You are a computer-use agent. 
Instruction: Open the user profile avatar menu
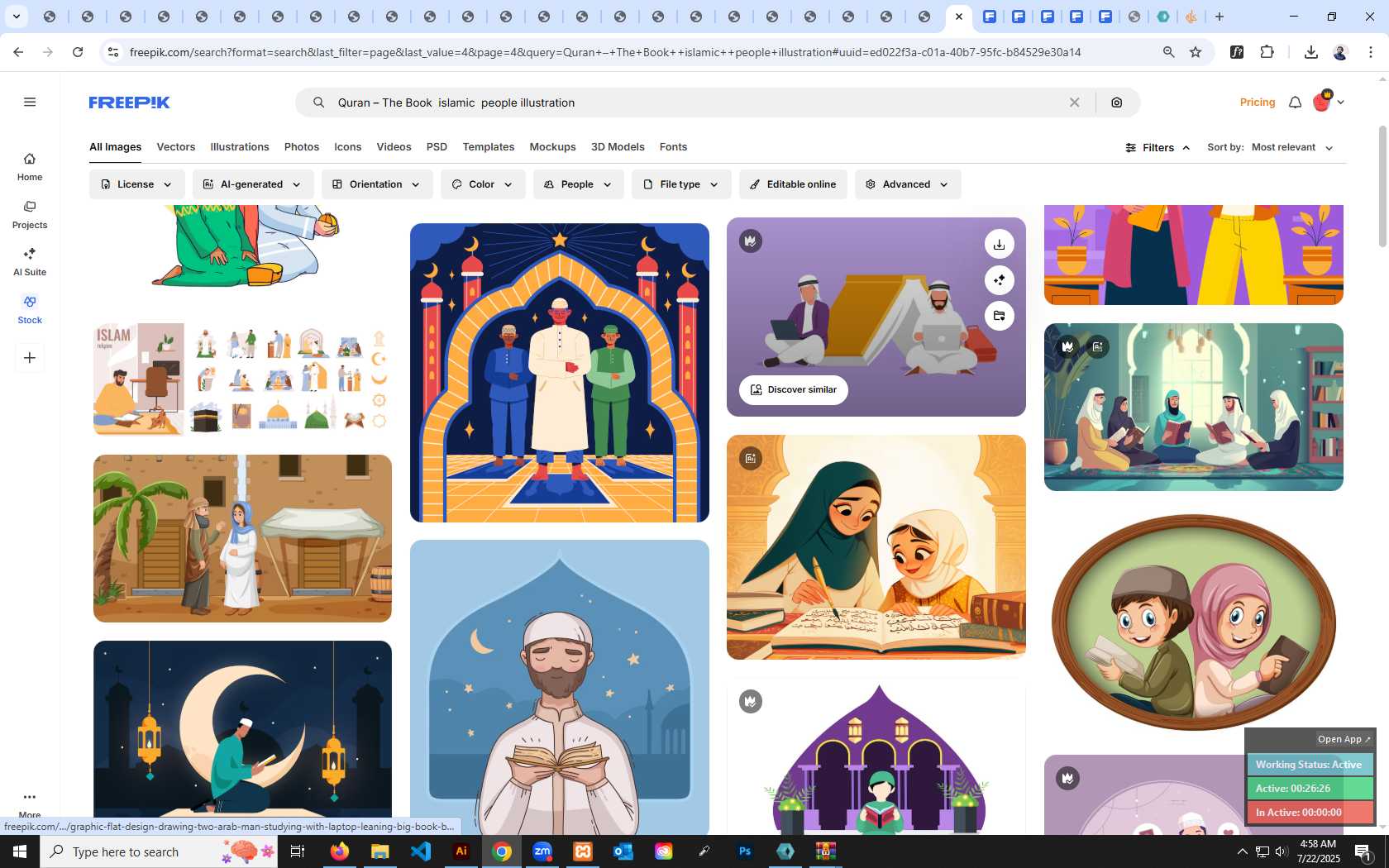click(1328, 102)
